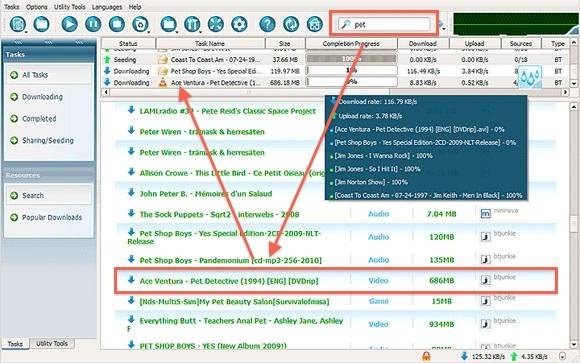Click the help question mark icon
Viewport: 580px width, 363px height.
point(267,24)
